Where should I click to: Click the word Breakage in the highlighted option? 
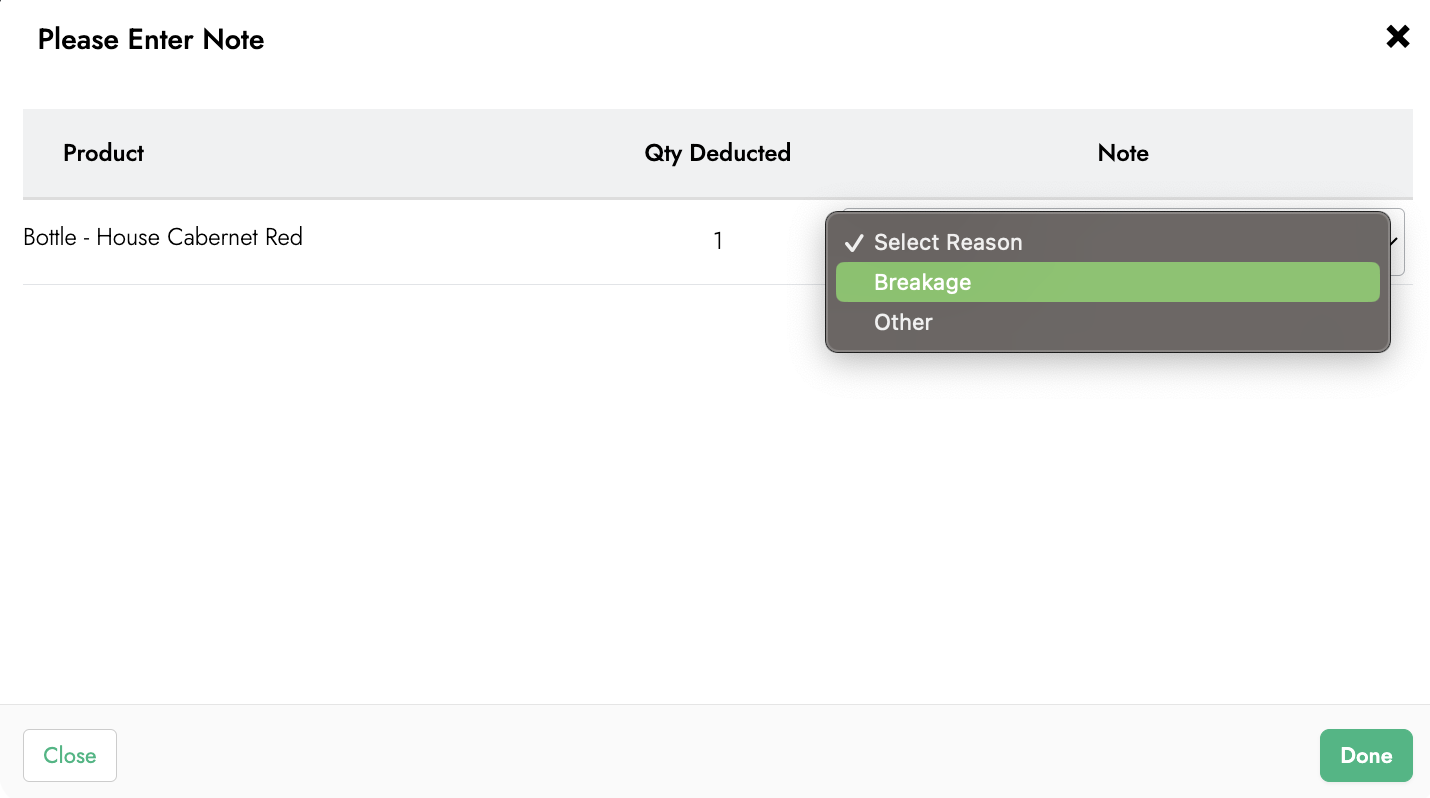[922, 282]
